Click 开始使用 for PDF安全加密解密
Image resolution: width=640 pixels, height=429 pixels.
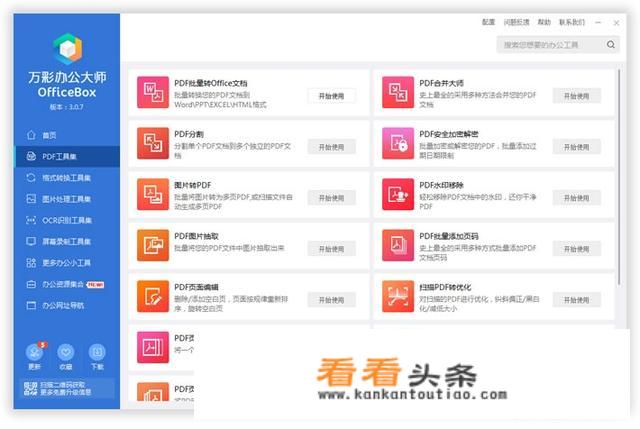tap(576, 147)
